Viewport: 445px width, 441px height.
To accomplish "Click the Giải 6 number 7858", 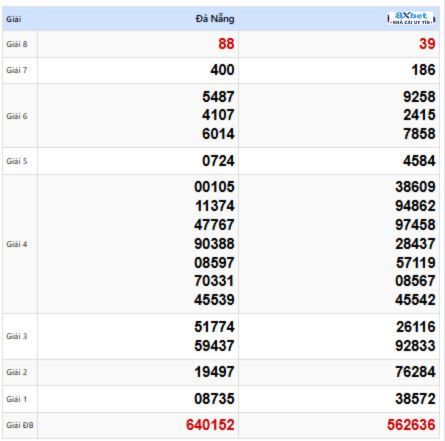I will pyautogui.click(x=419, y=134).
